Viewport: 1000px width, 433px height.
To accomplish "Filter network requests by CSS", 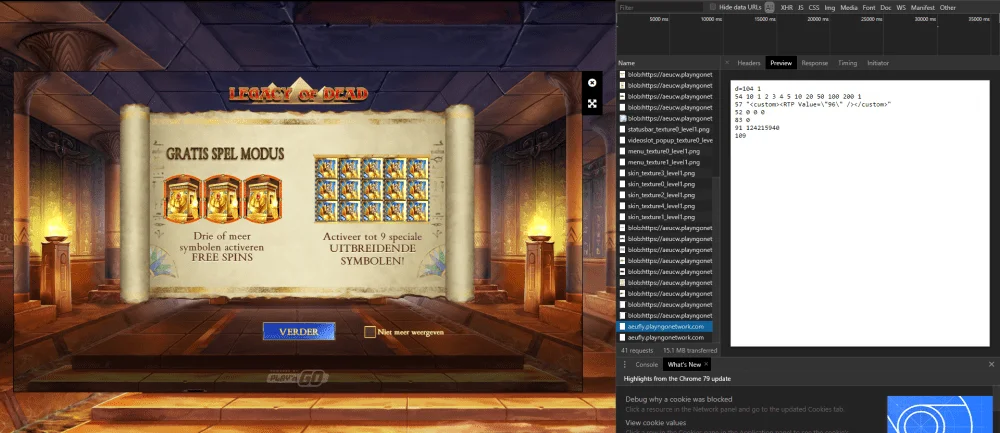I will click(814, 8).
